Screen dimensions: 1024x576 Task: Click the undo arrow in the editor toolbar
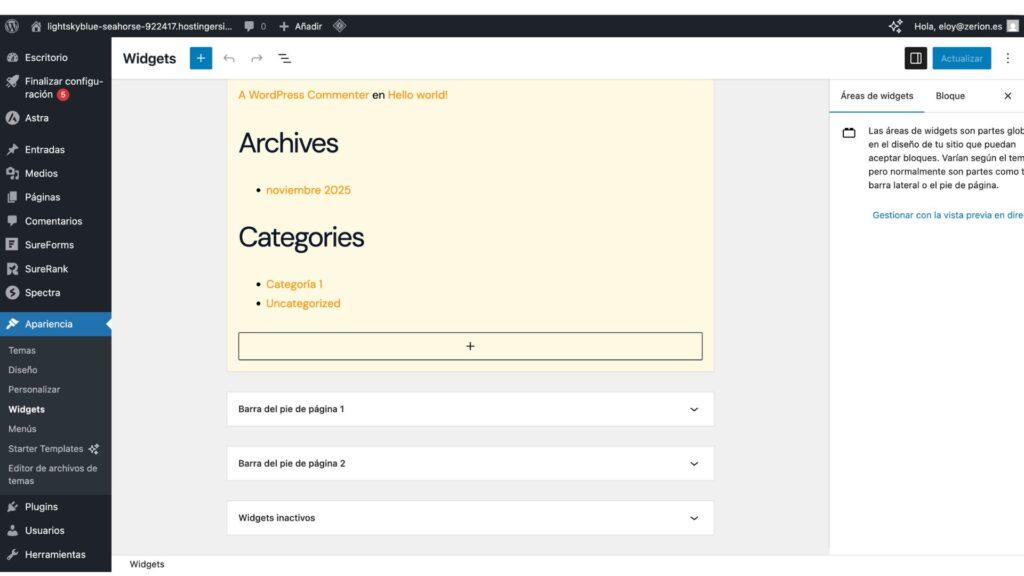(x=229, y=58)
